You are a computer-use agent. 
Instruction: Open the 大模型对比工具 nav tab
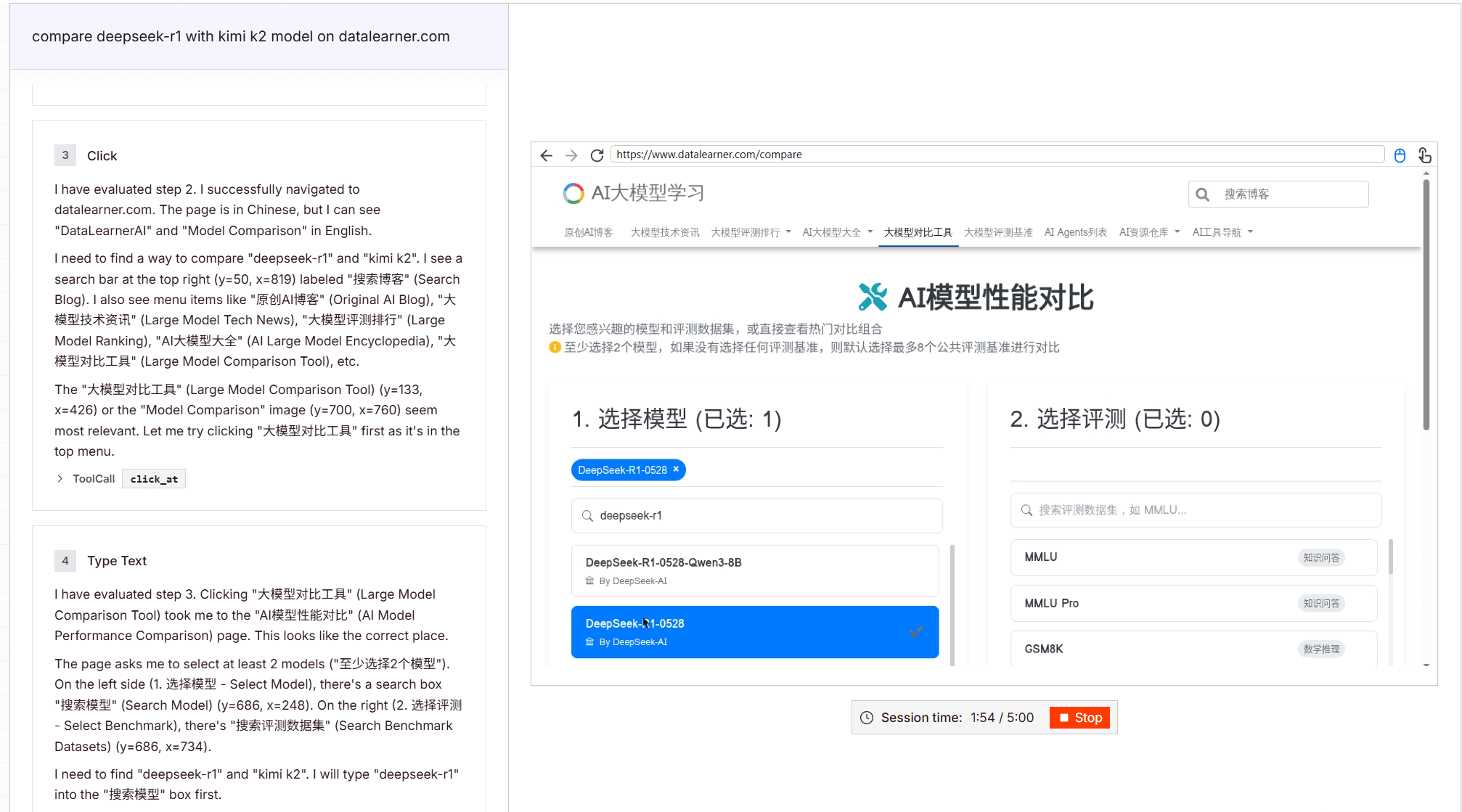[x=918, y=232]
